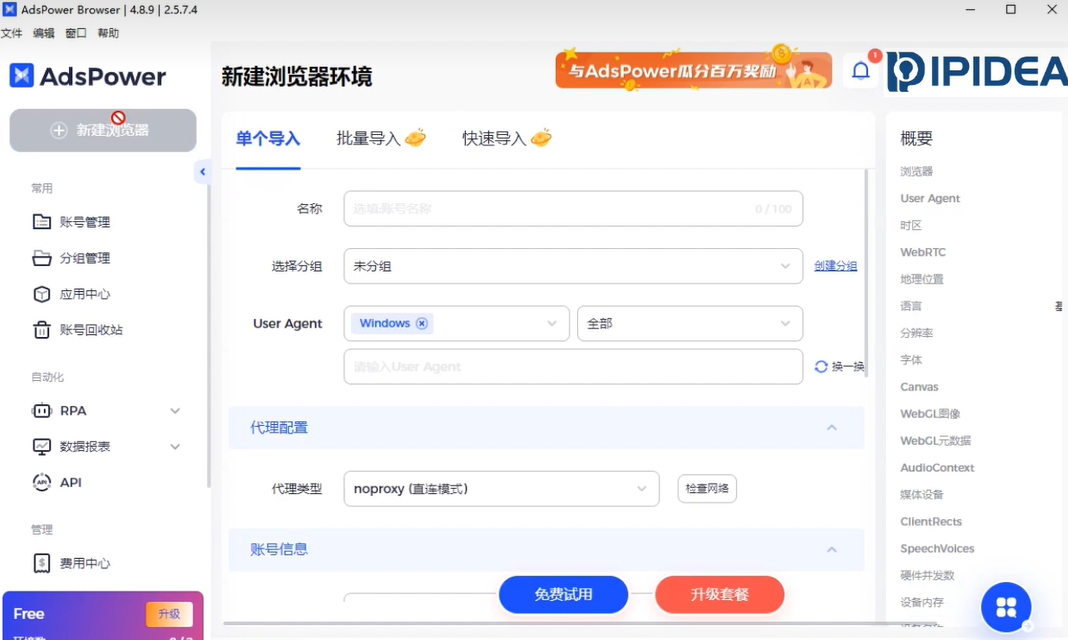Open 账号管理 in sidebar
The height and width of the screenshot is (640, 1068).
(x=72, y=222)
